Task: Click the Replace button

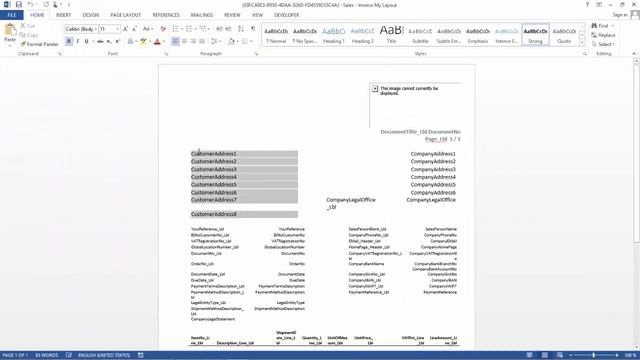Action: (603, 35)
